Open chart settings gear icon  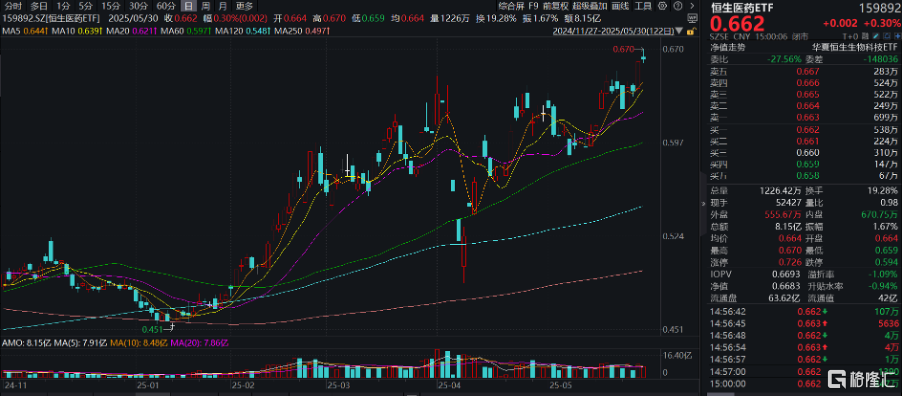pos(662,6)
